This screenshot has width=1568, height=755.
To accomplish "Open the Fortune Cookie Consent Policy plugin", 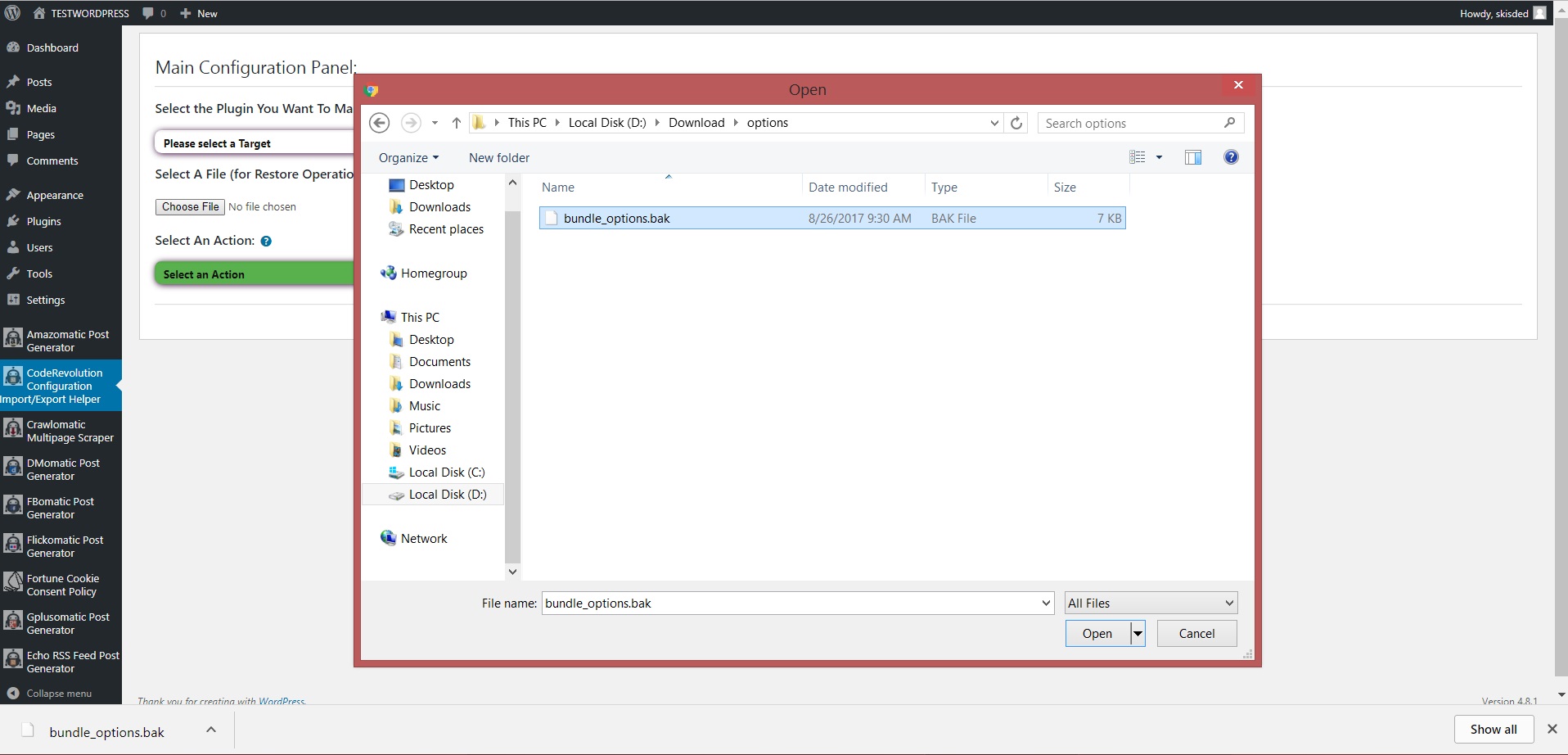I will 61,585.
